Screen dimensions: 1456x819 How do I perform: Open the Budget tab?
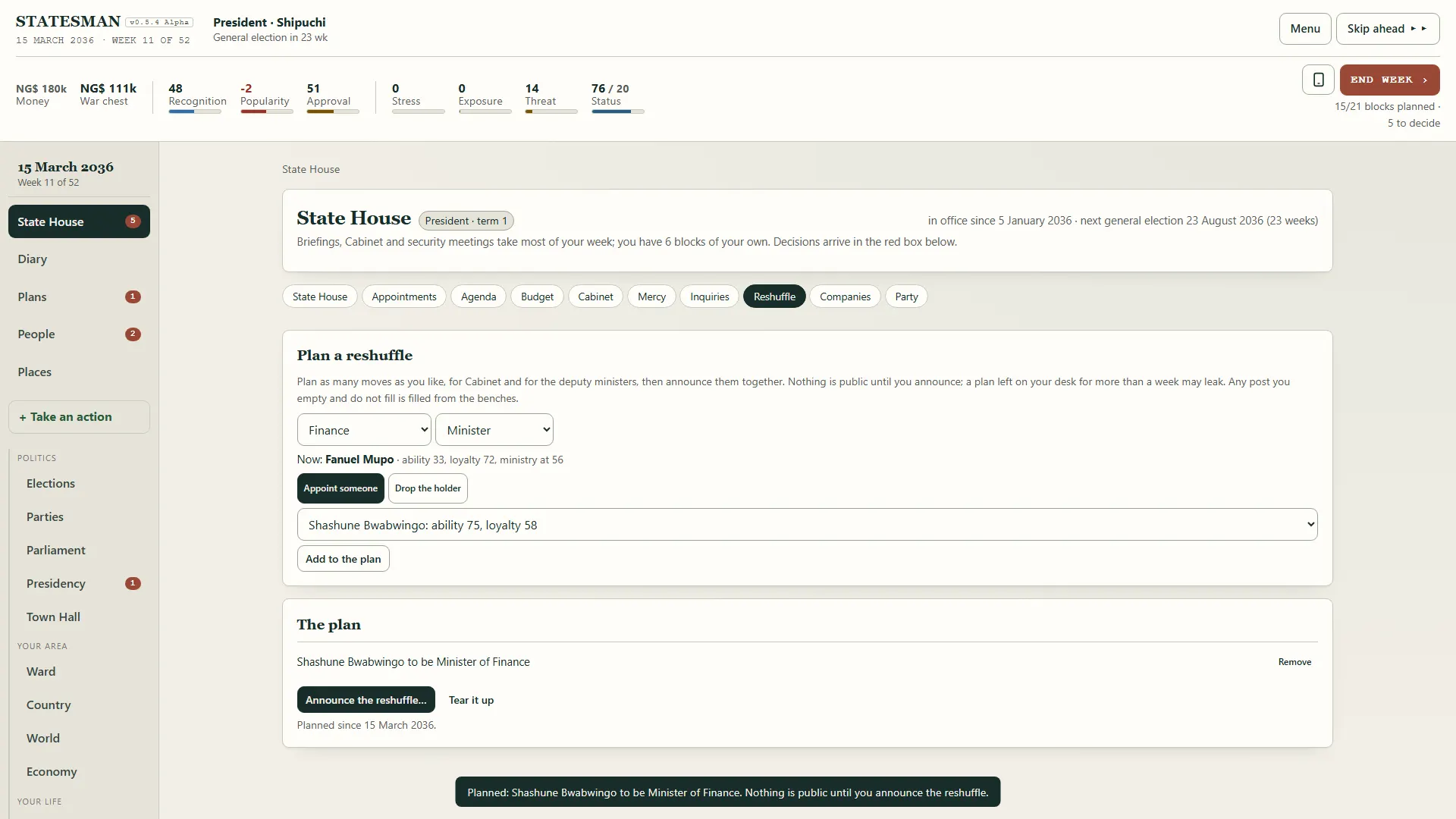(x=537, y=297)
